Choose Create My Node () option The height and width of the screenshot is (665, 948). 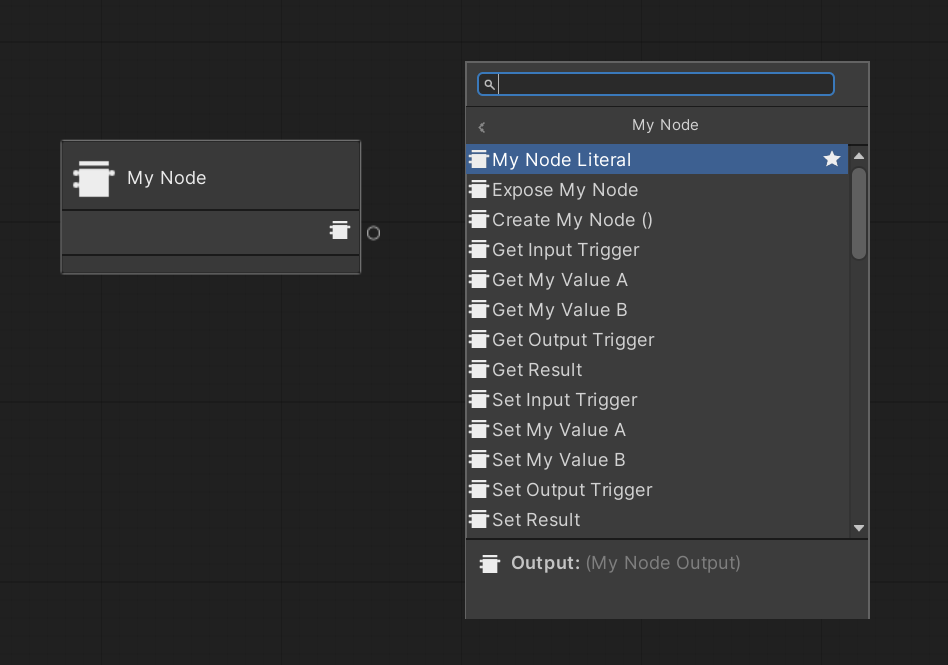click(x=572, y=220)
